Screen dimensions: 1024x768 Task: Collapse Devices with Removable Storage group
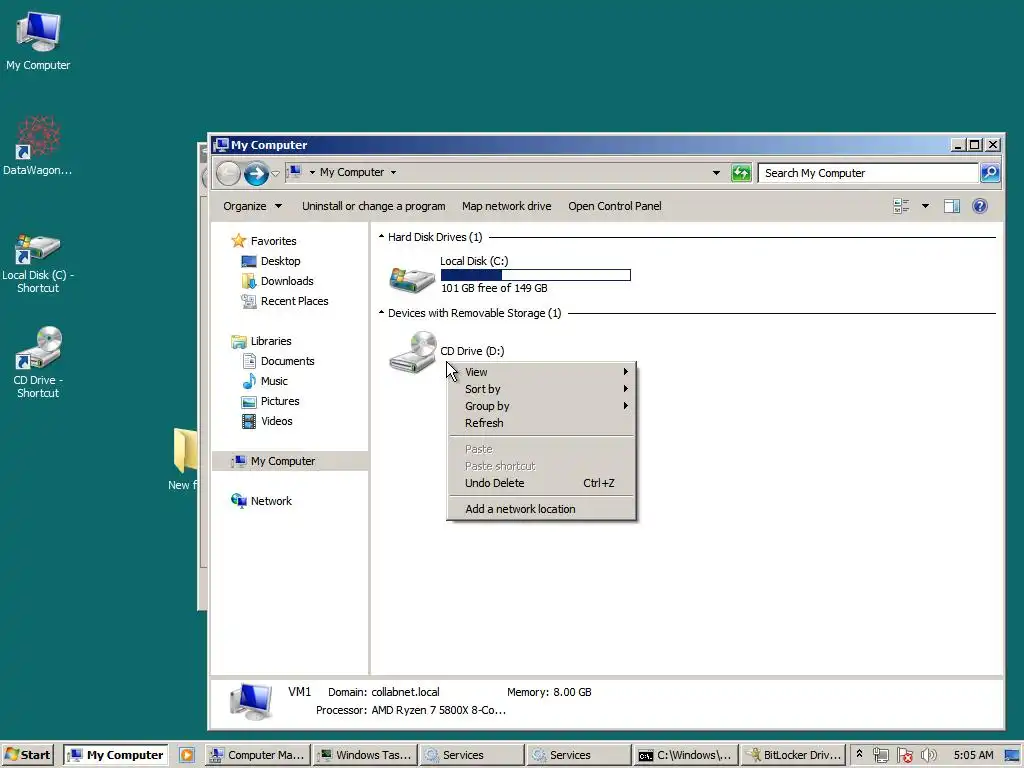coord(381,313)
